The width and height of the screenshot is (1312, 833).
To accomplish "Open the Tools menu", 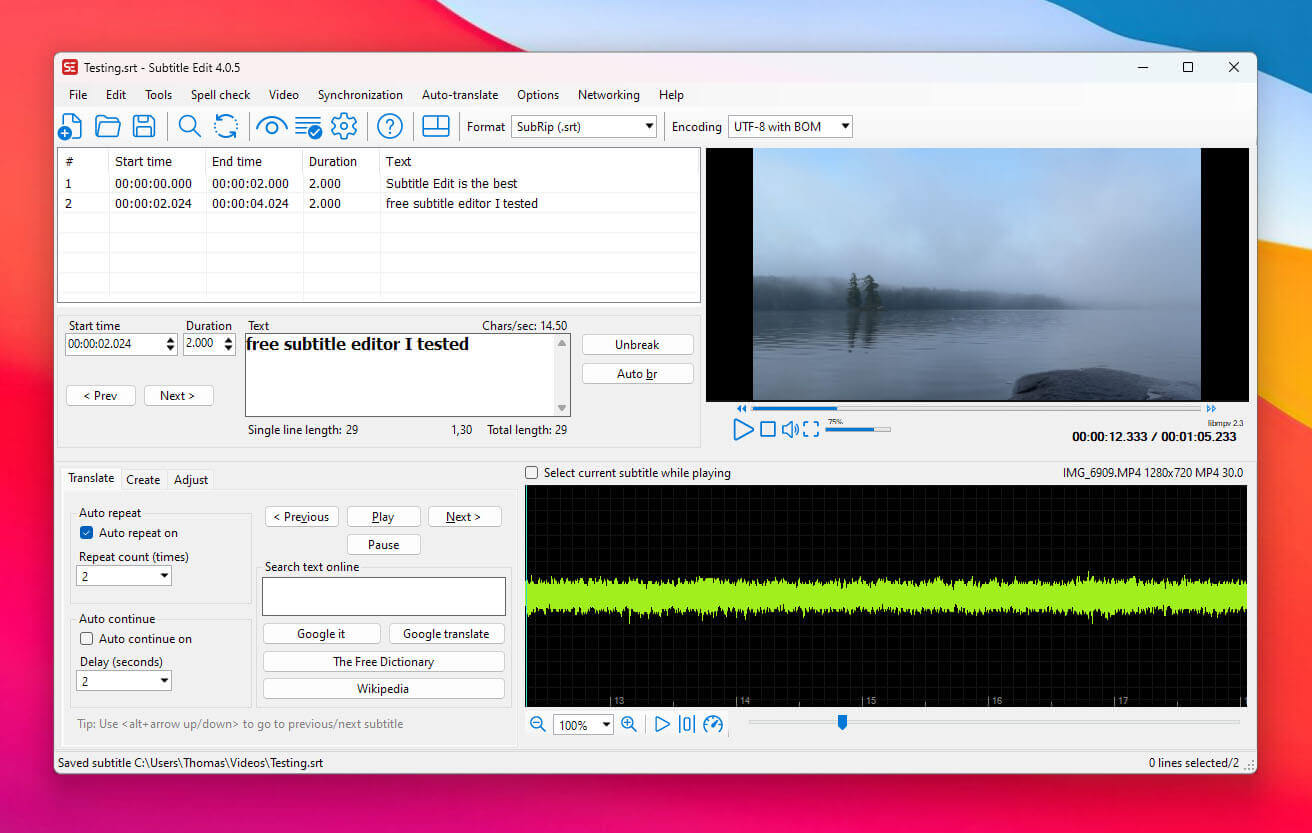I will point(159,95).
